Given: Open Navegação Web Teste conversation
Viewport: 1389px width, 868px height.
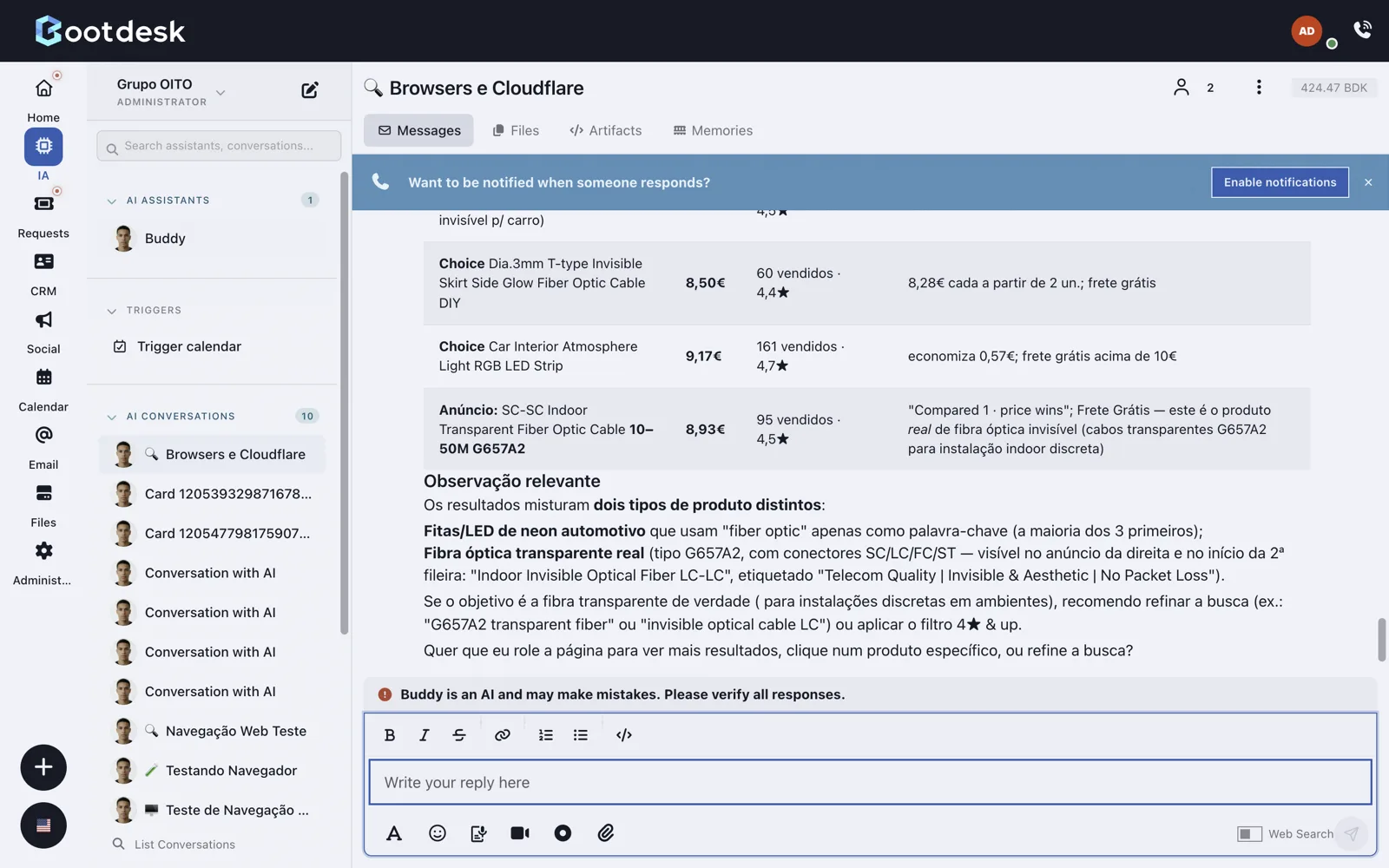Looking at the screenshot, I should [x=212, y=731].
